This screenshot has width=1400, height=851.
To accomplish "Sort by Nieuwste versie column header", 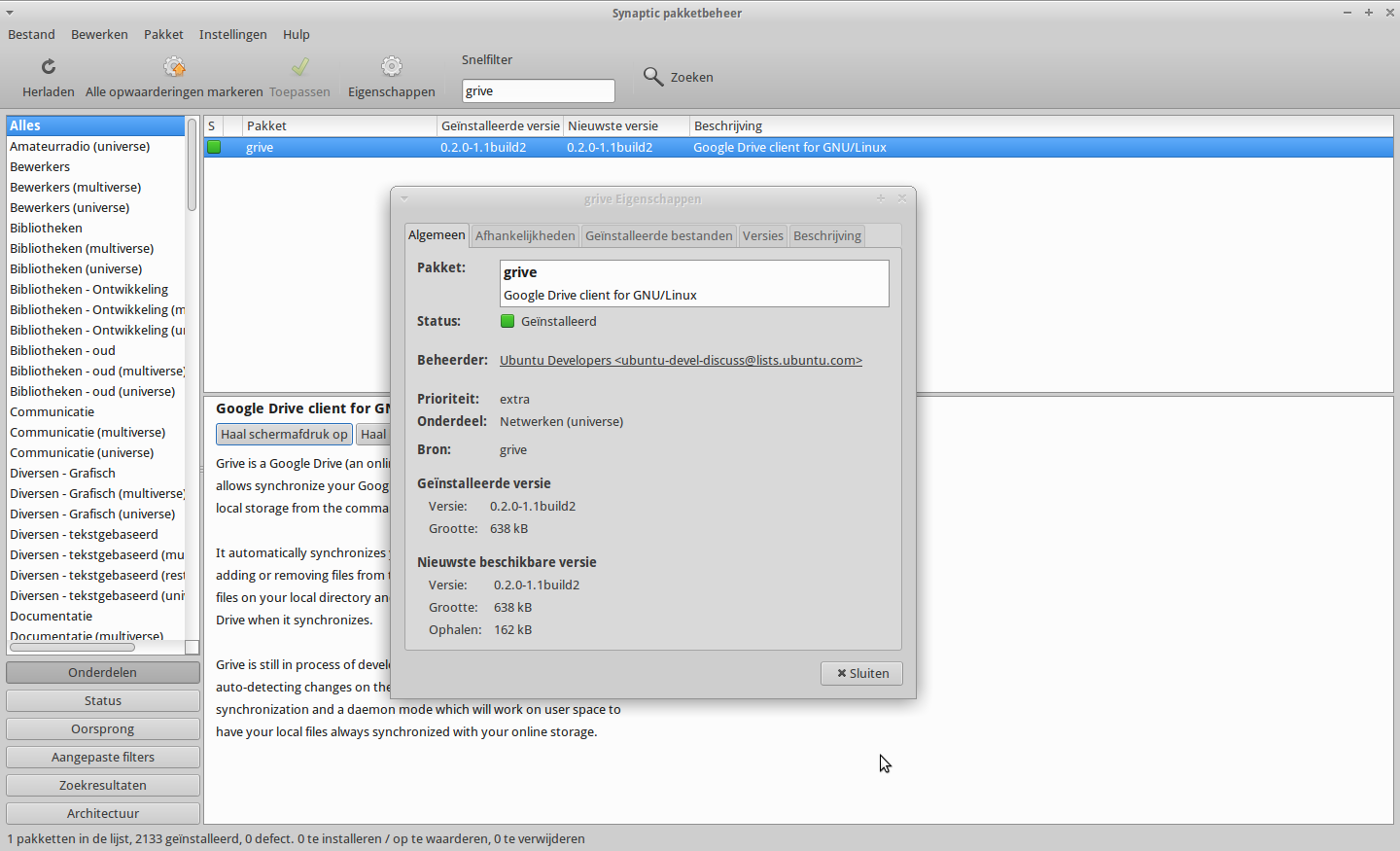I will [626, 125].
